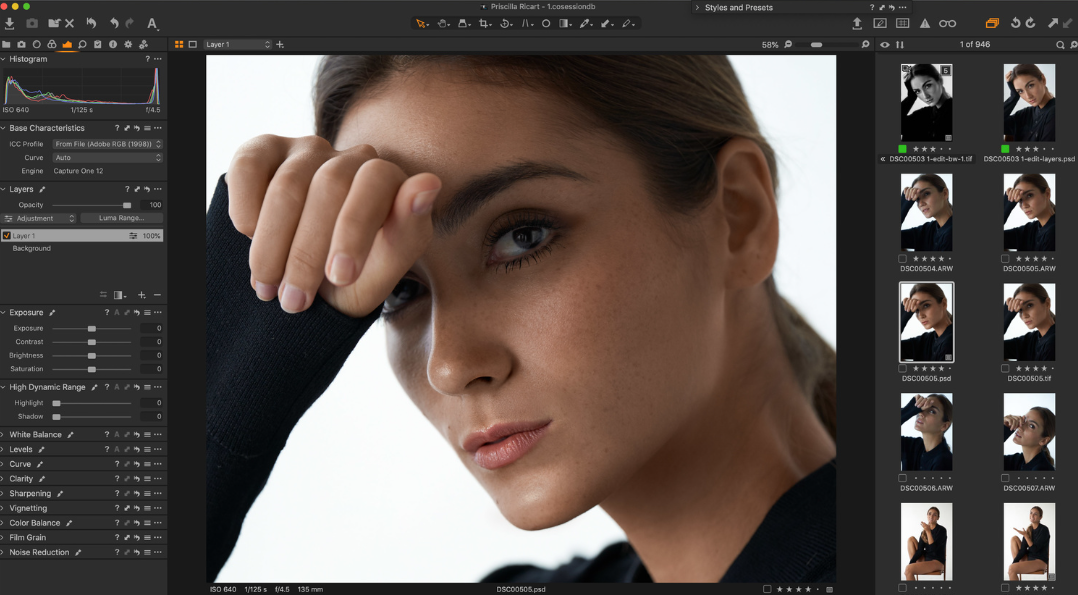This screenshot has height=595, width=1078.
Task: Switch to the Color tool tab
Action: [51, 44]
